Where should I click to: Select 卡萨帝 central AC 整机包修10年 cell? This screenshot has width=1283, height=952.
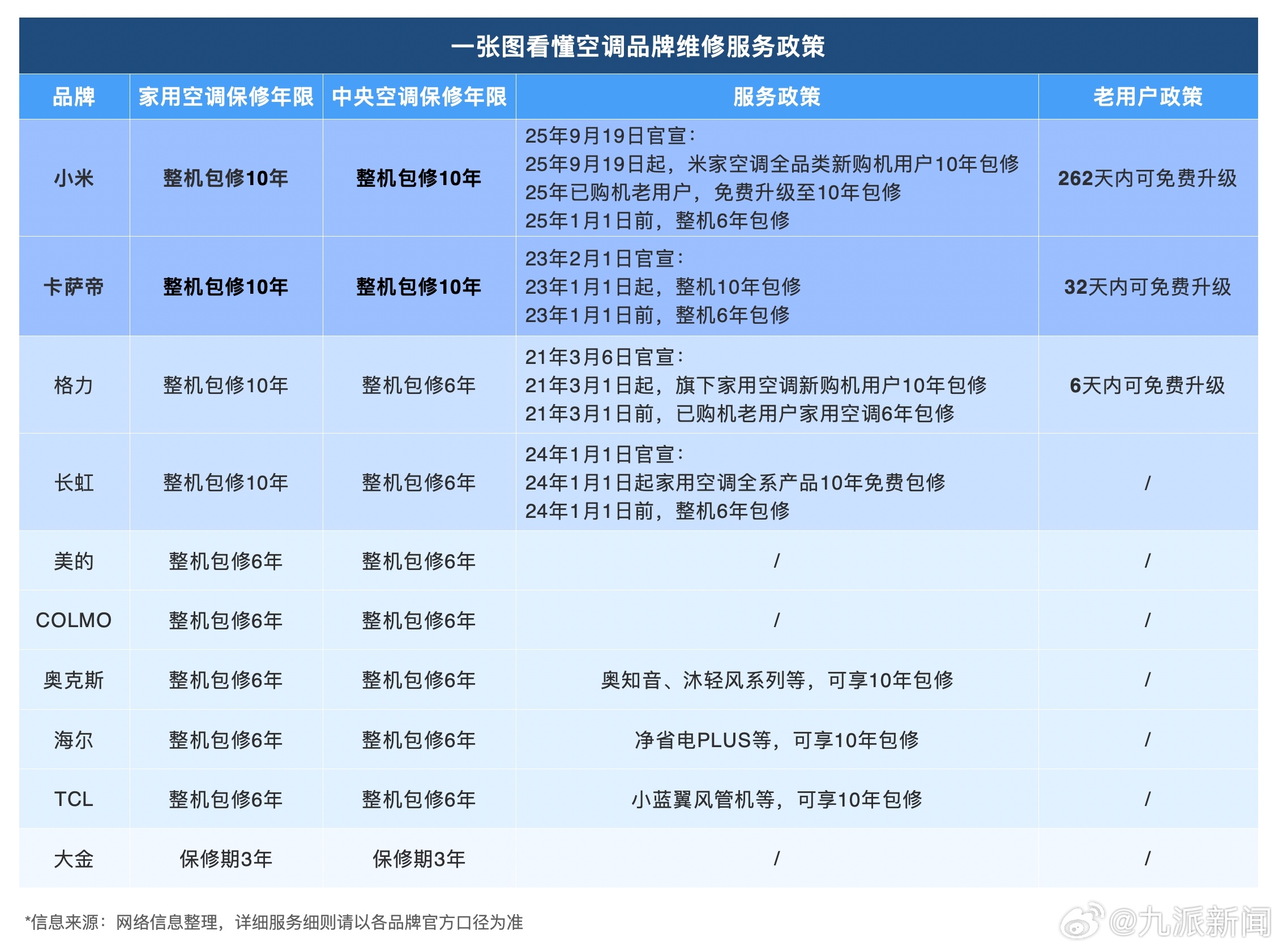[x=419, y=286]
